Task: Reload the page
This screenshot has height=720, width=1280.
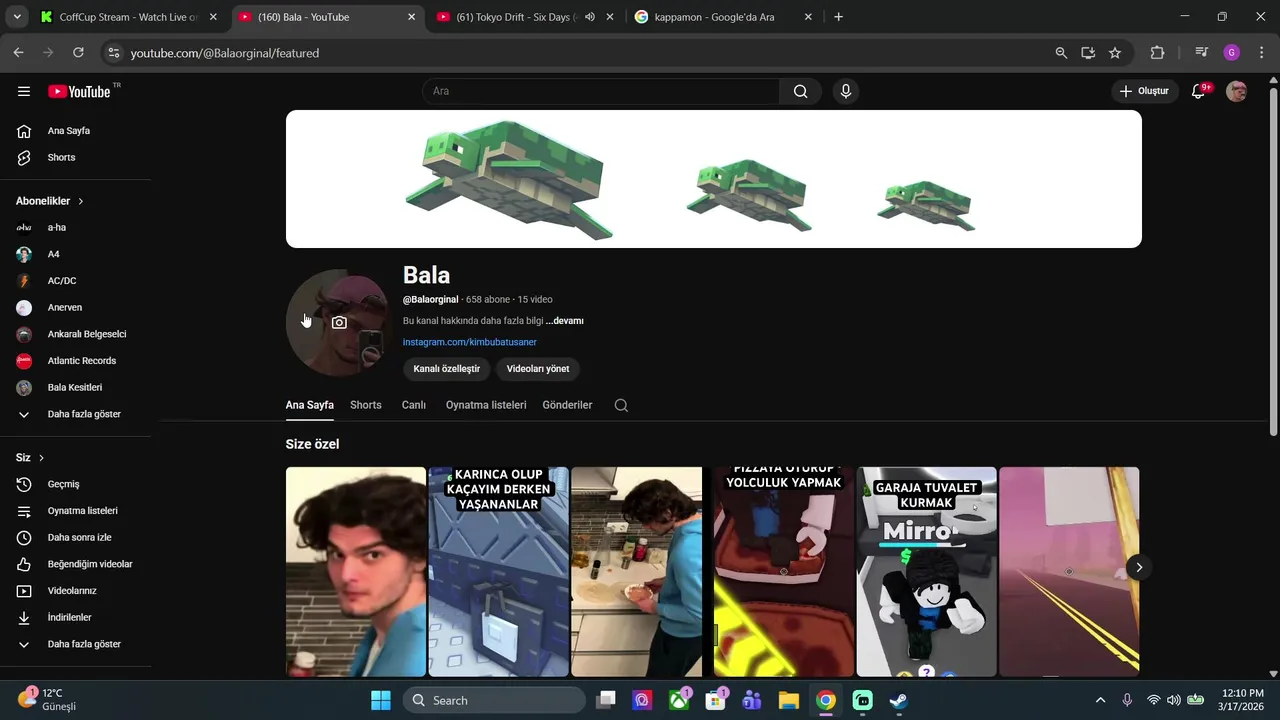Action: coord(78,53)
